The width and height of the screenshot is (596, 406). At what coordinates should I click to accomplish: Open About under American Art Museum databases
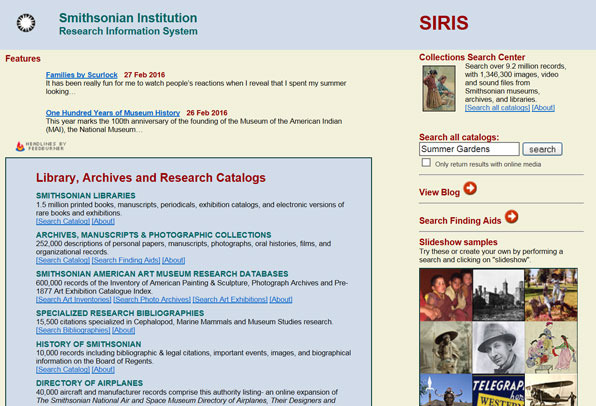tap(281, 300)
